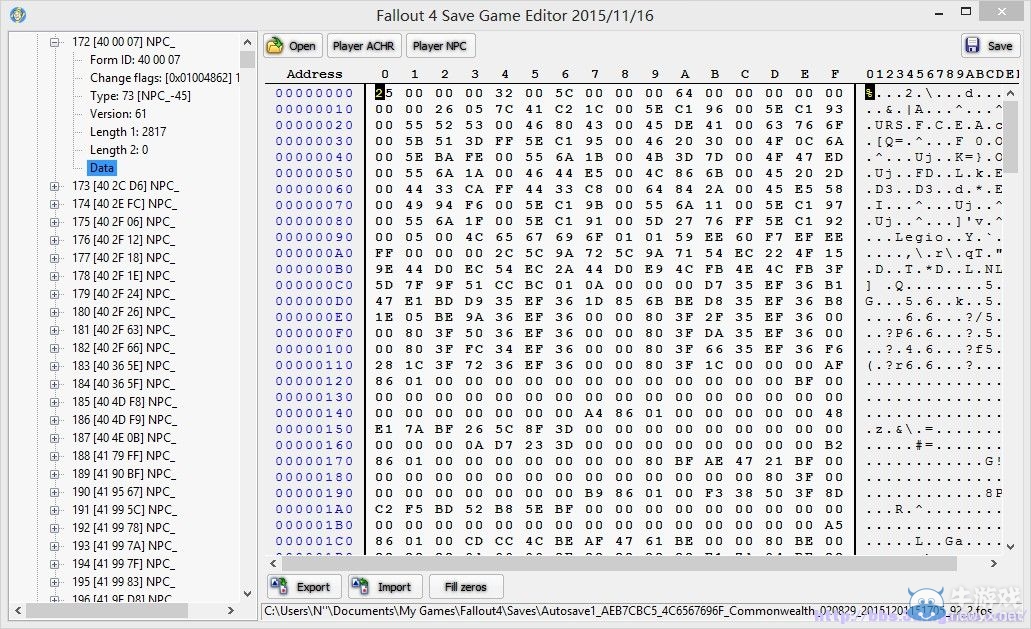
Task: Click the tree panel scroll left arrow
Action: (x=18, y=611)
